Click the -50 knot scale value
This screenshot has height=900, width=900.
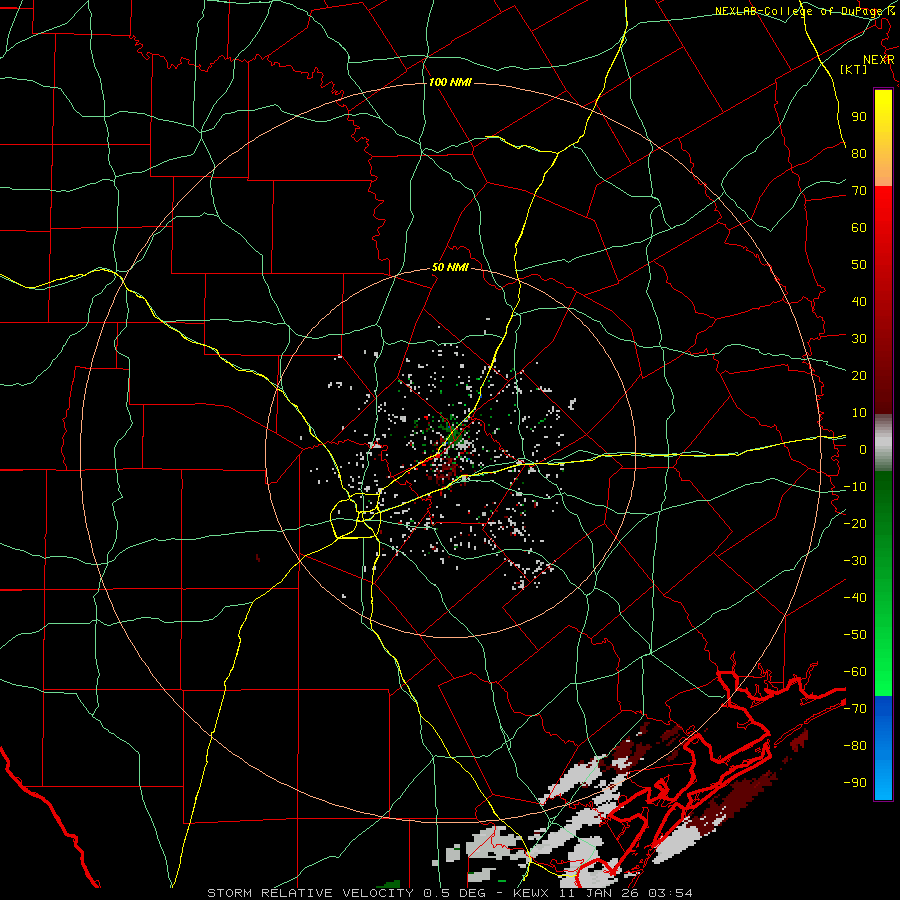point(855,635)
